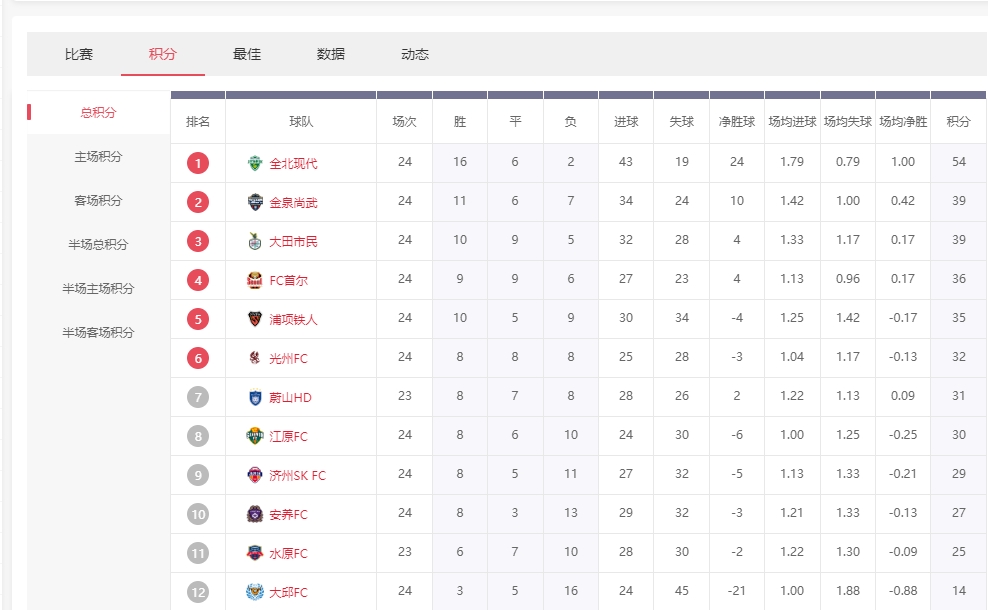Click the 全北现代 team logo icon
This screenshot has width=988, height=610.
pos(255,163)
